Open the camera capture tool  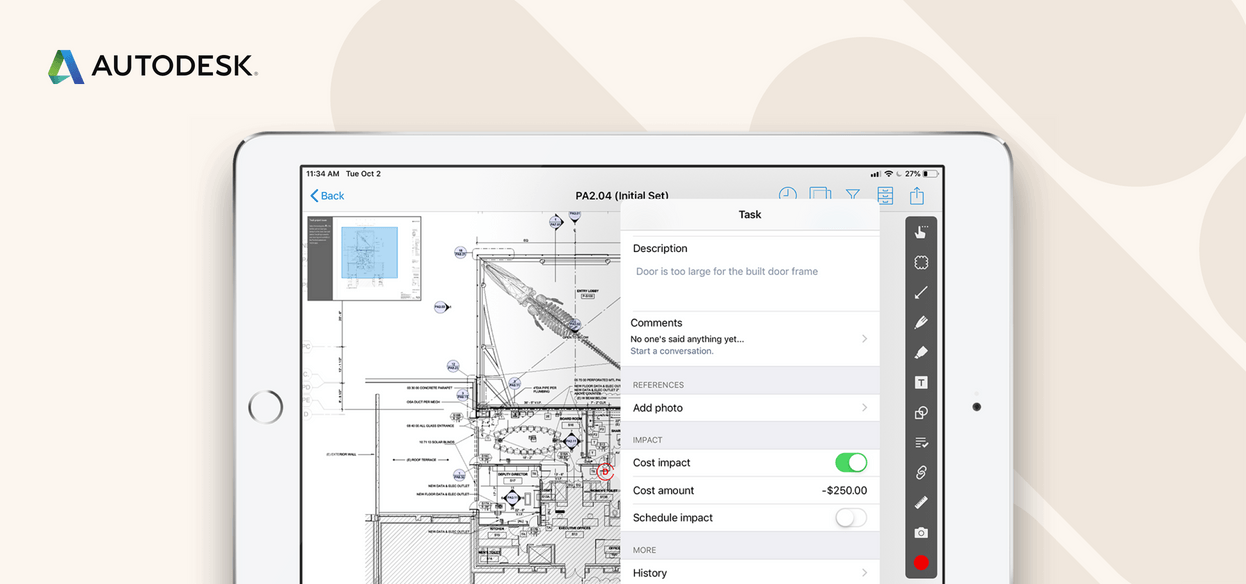click(x=920, y=532)
